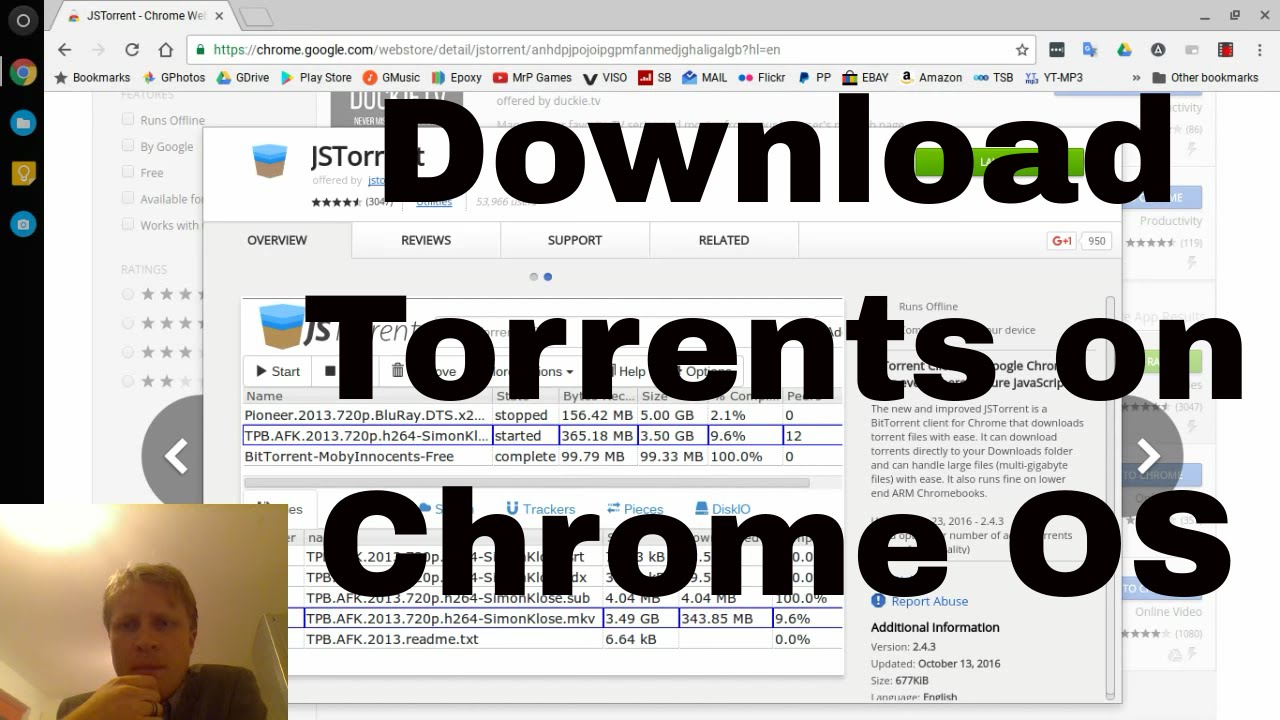This screenshot has height=720, width=1280.
Task: Open a new tab
Action: click(256, 16)
